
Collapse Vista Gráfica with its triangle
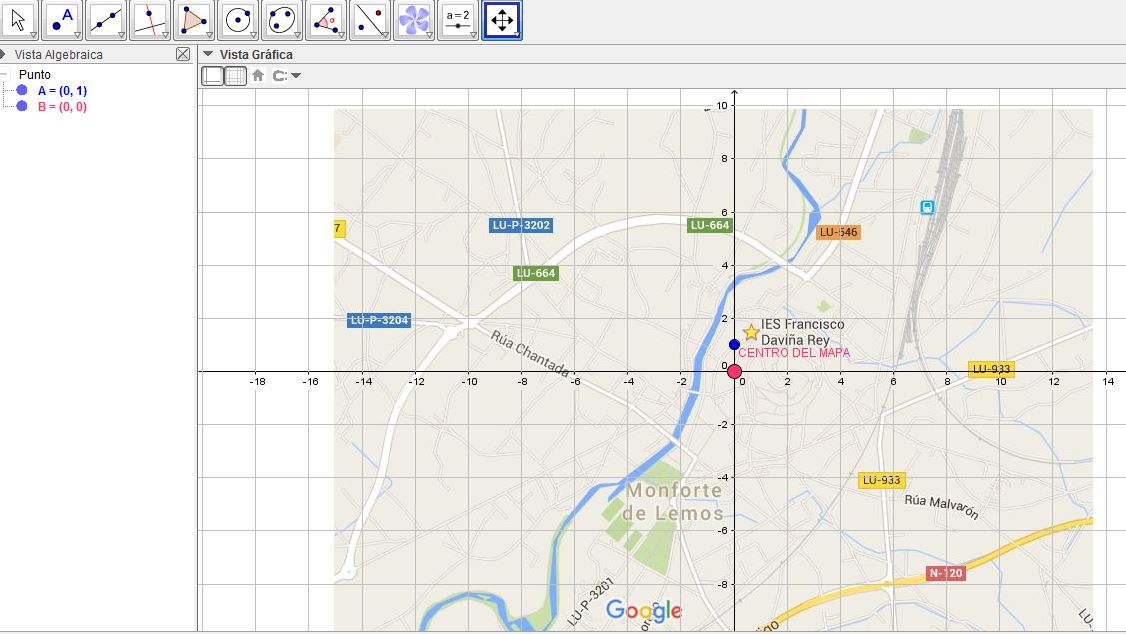(x=207, y=54)
